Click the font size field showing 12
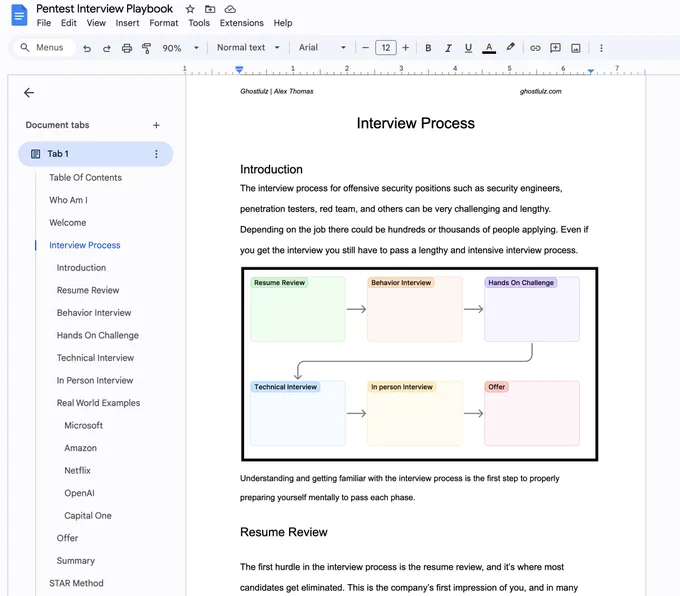Viewport: 680px width, 596px height. (x=386, y=48)
